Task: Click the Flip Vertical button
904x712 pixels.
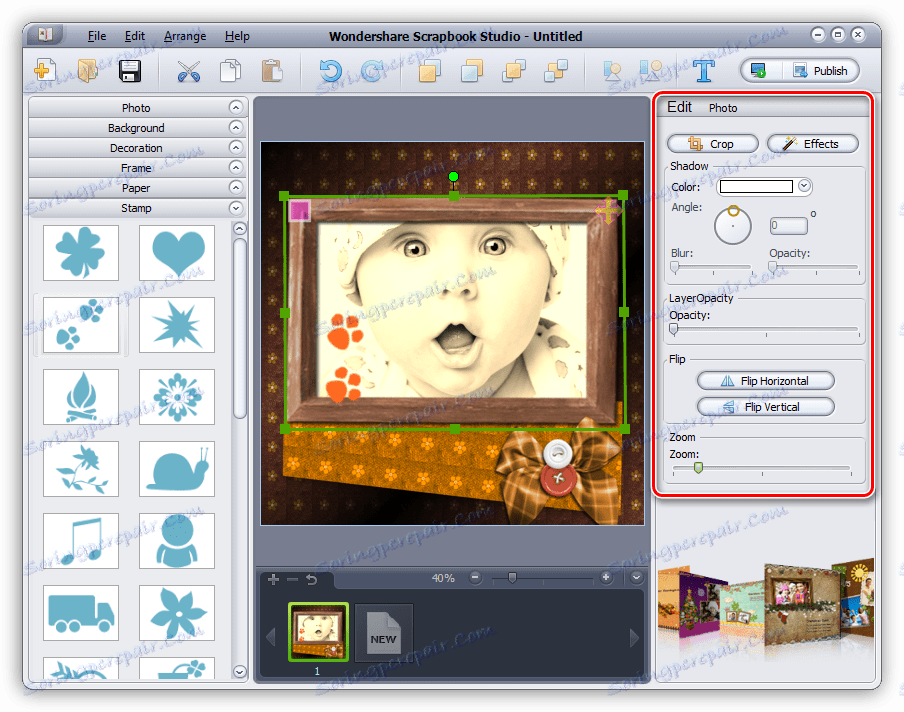Action: (x=765, y=406)
